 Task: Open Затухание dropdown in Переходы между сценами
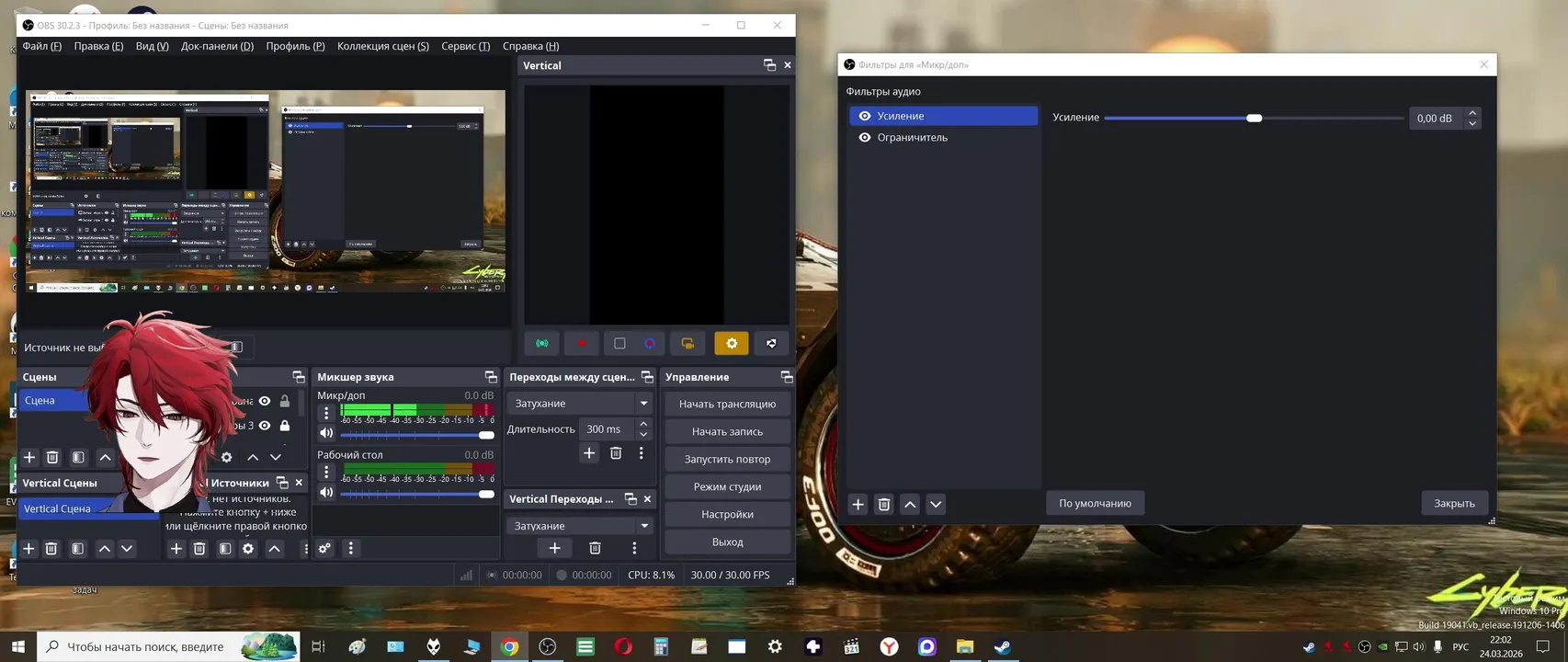(x=579, y=403)
